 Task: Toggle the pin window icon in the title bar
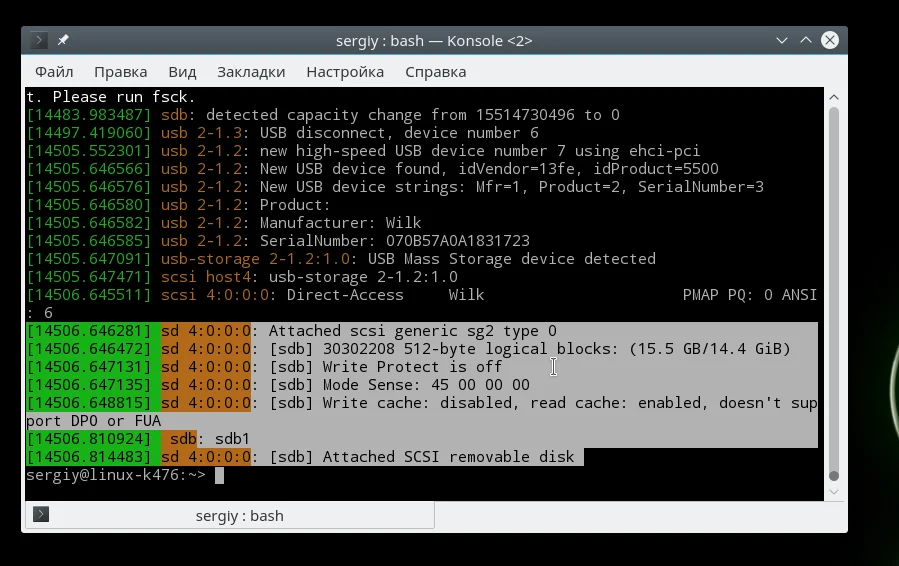62,40
